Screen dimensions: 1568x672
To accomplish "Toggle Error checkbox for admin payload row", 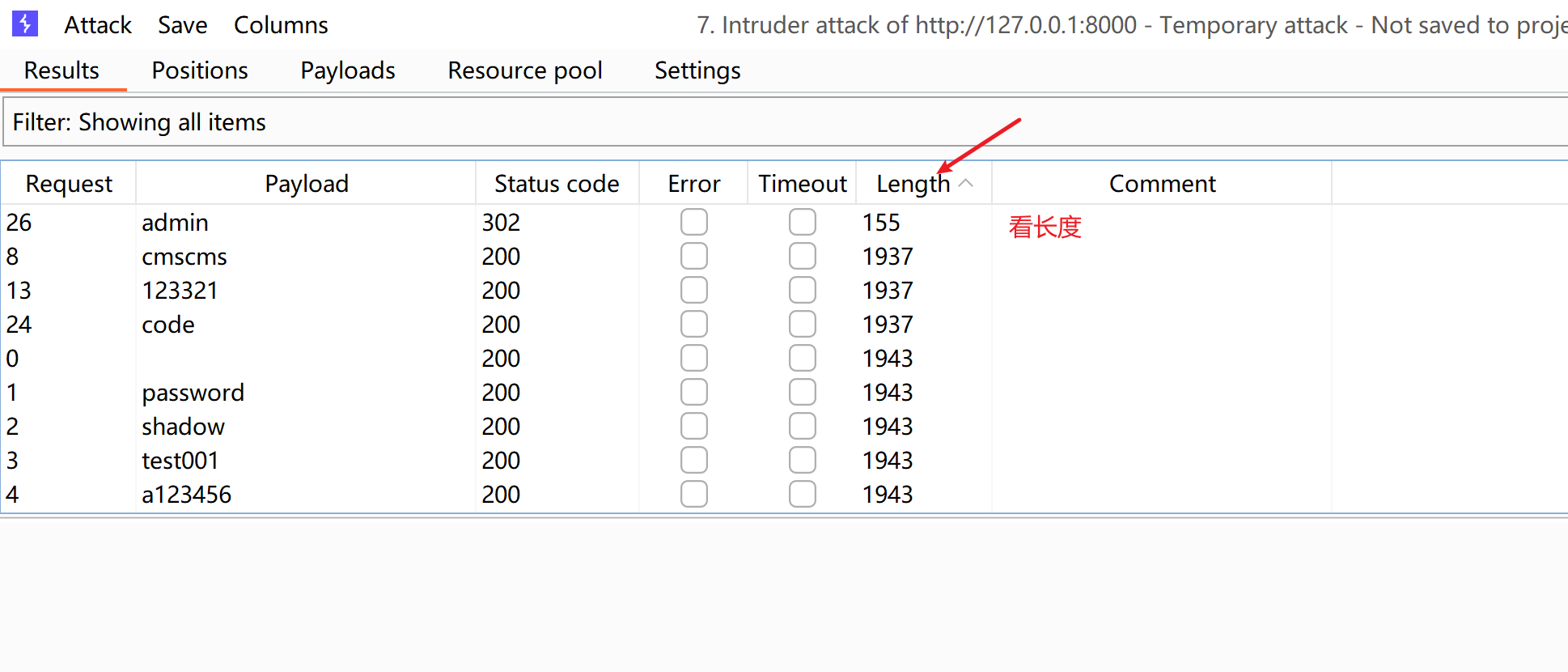I will tap(693, 222).
